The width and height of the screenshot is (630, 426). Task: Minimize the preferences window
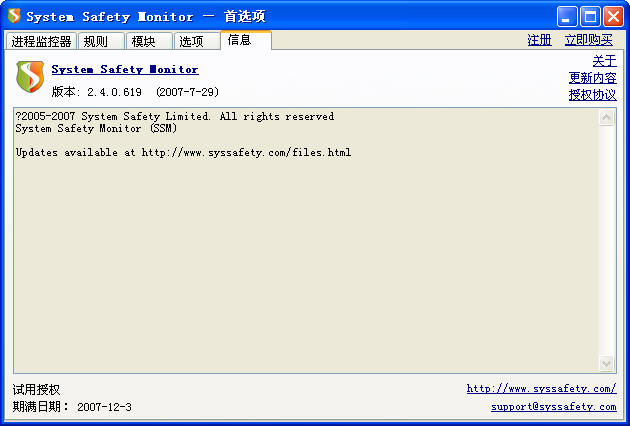click(567, 17)
